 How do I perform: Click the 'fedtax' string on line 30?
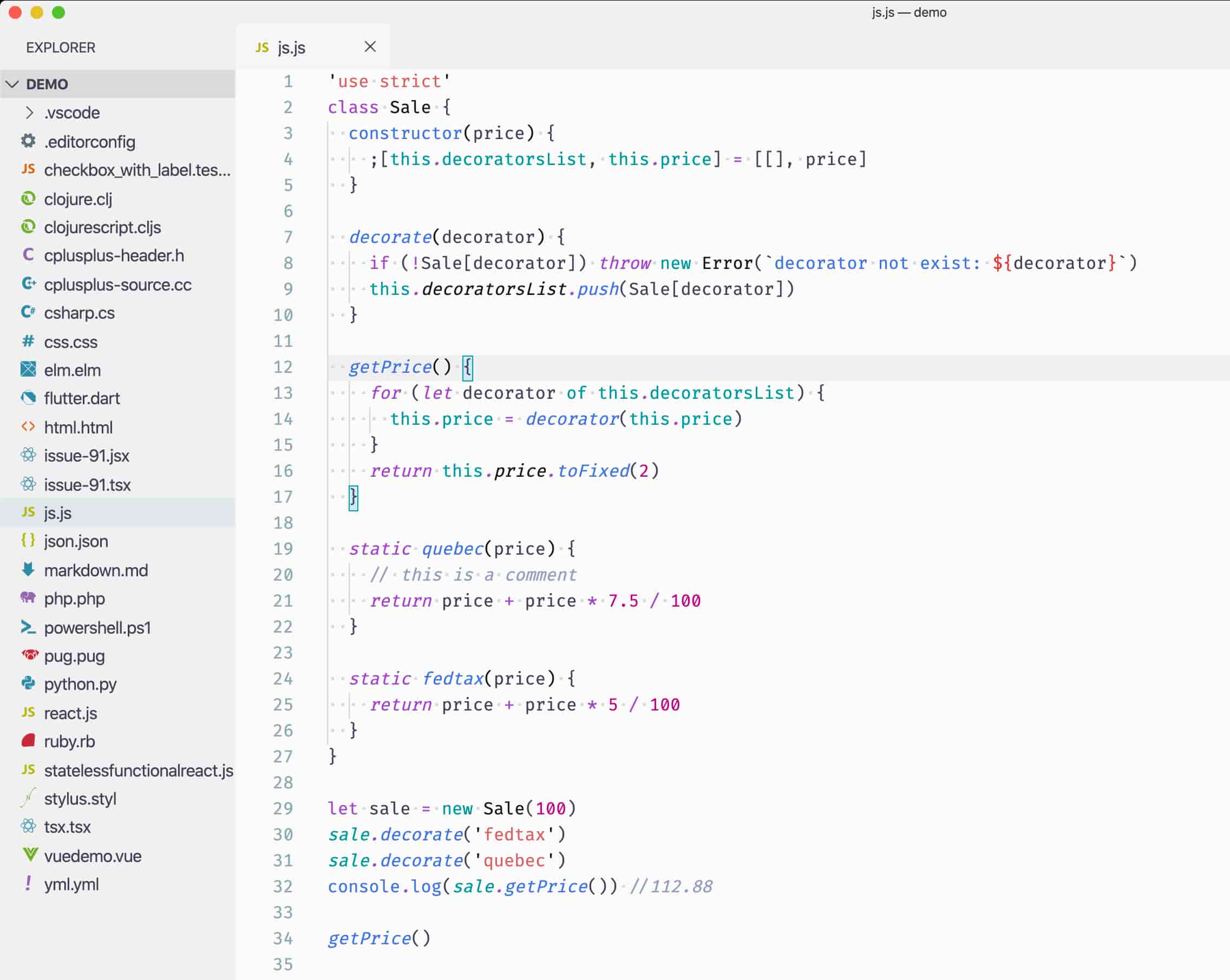[514, 834]
